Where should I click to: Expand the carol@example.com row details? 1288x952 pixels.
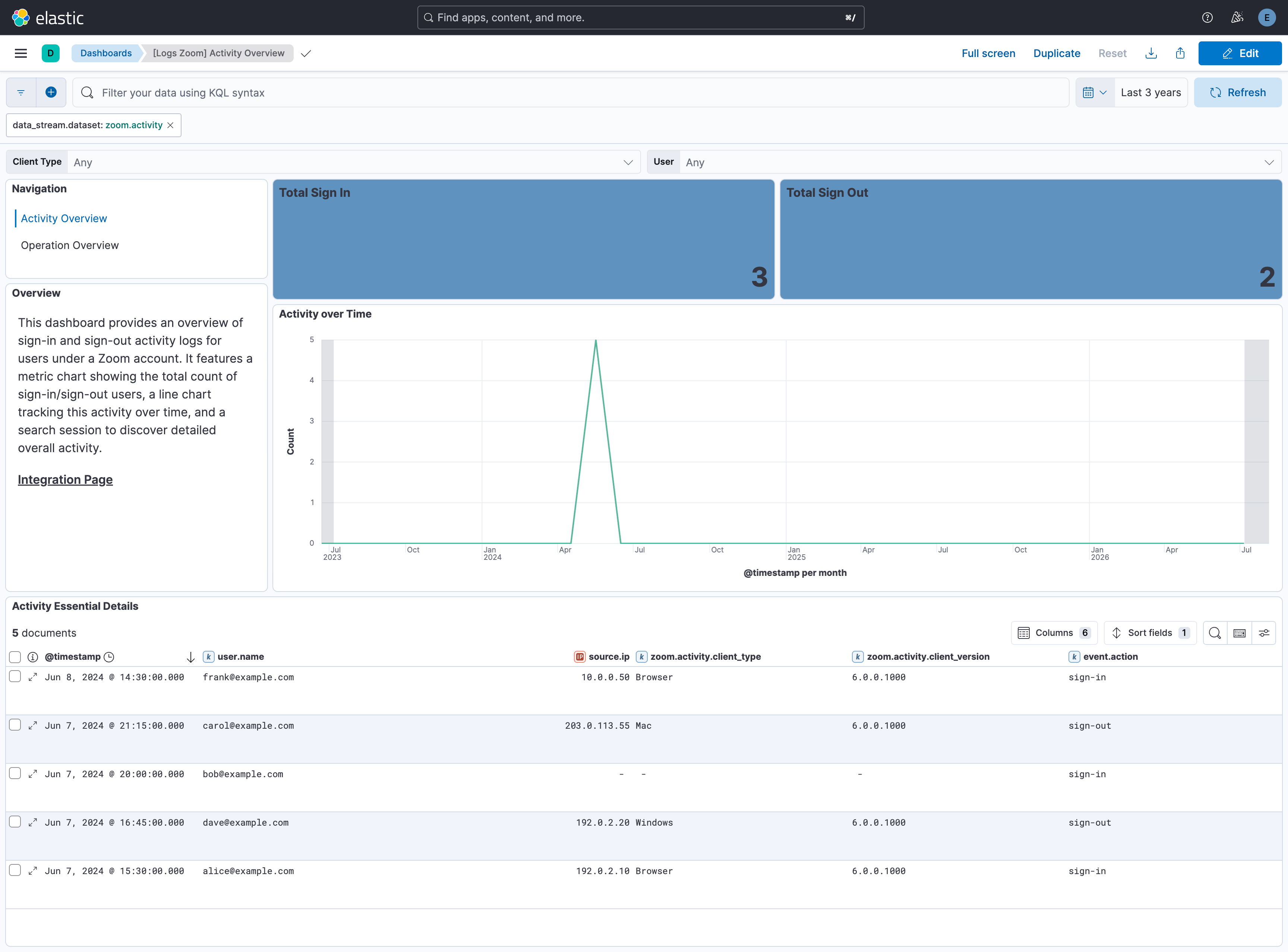(33, 725)
